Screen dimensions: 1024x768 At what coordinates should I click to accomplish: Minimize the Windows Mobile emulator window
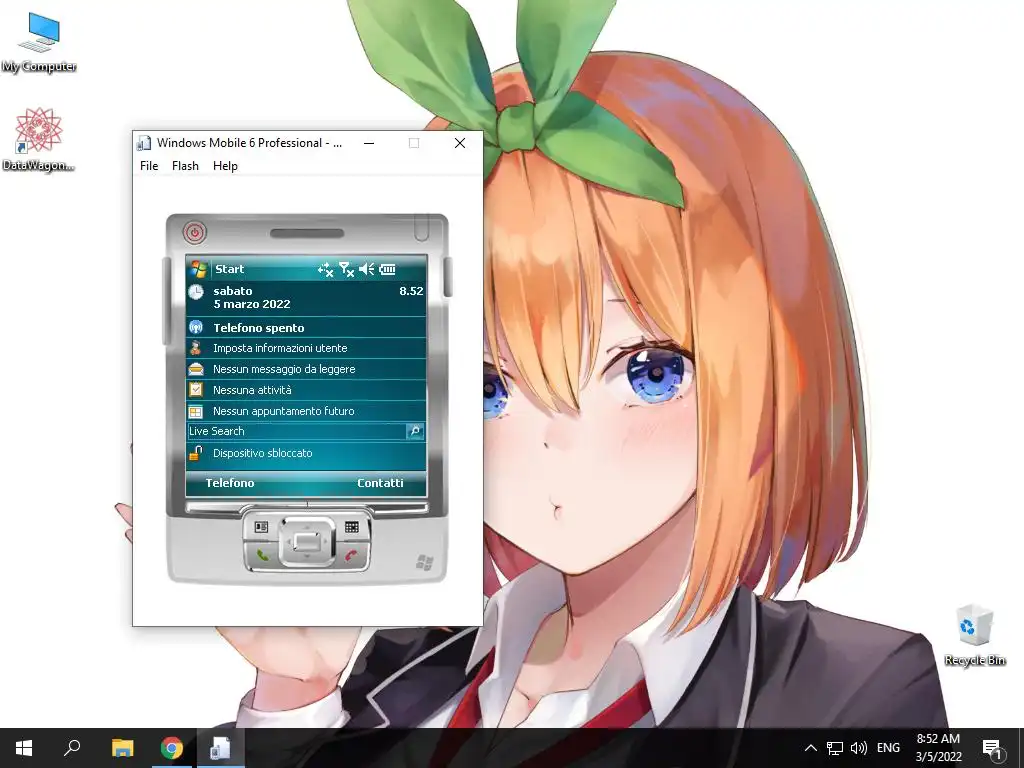pyautogui.click(x=369, y=143)
